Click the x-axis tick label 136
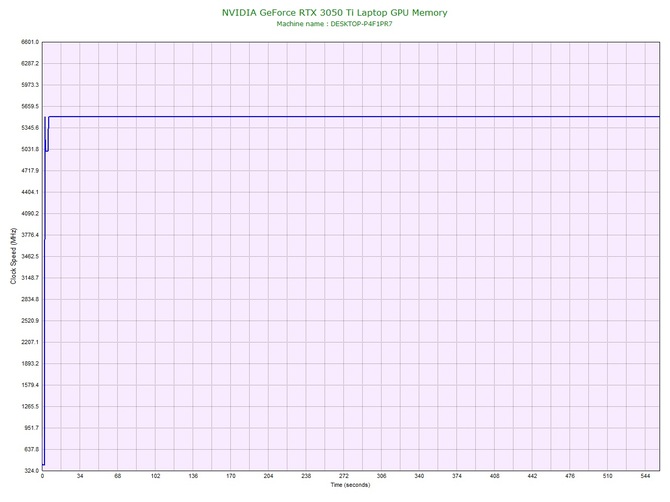This screenshot has height=502, width=670. point(193,476)
